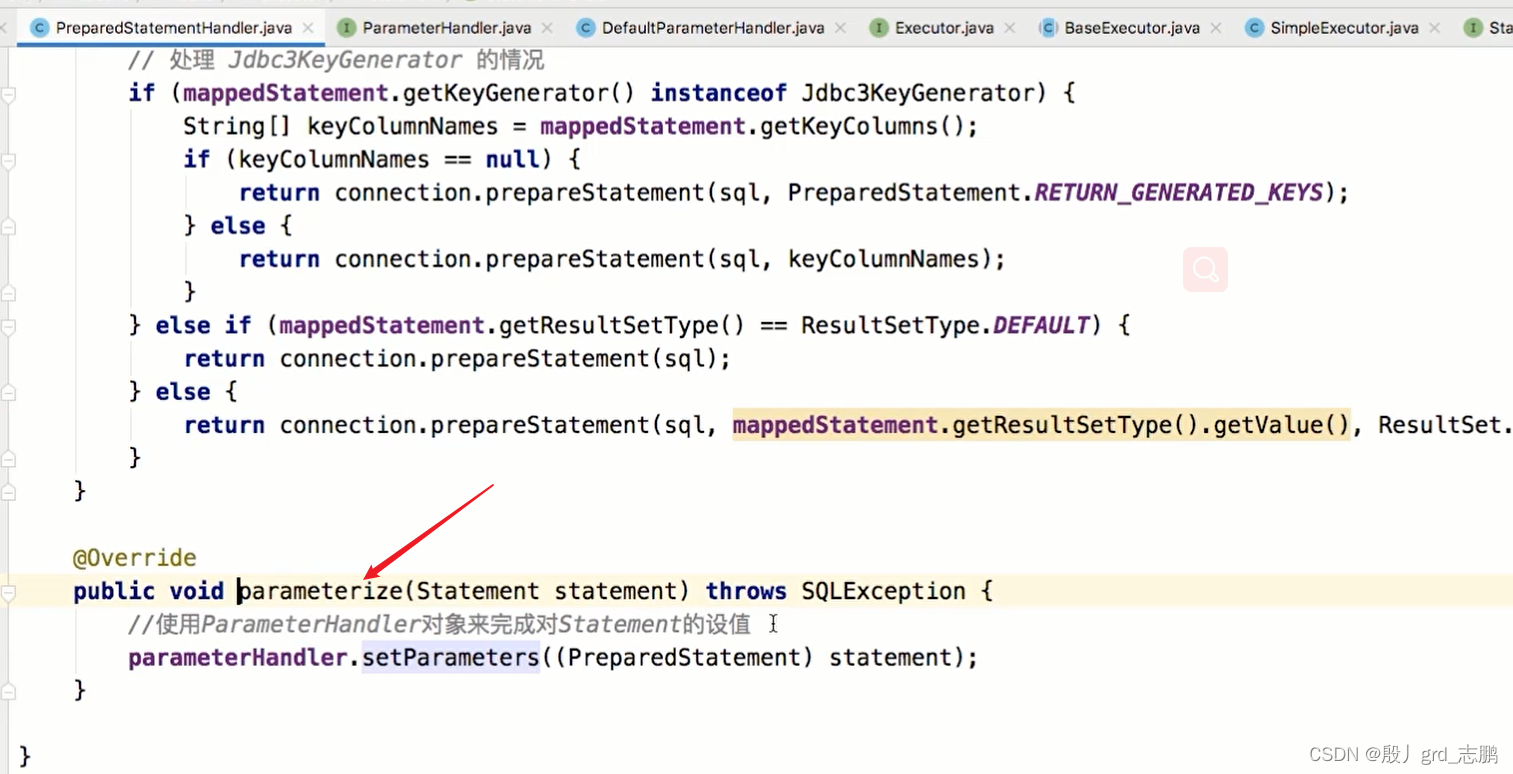Click the Jdbc3KeyGenerator class after instanceof
The width and height of the screenshot is (1513, 774).
tap(918, 94)
